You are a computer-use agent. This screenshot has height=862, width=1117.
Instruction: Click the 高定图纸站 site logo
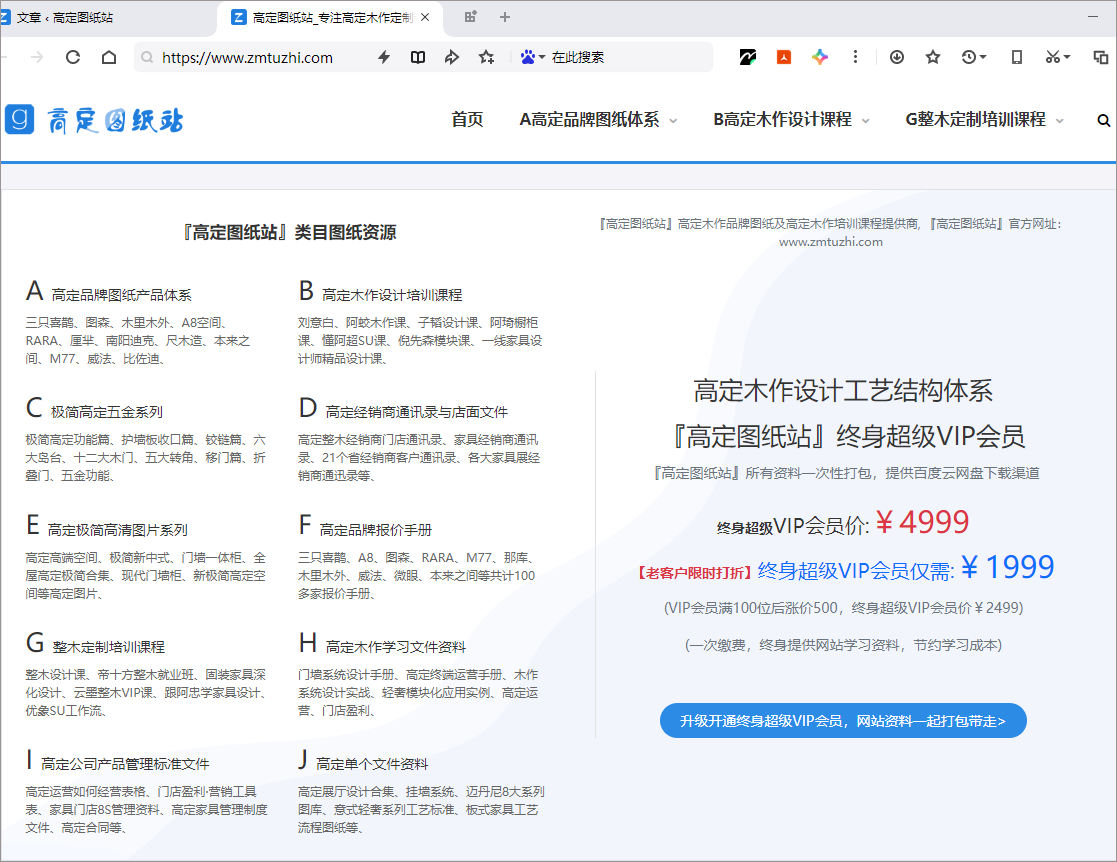coord(95,120)
